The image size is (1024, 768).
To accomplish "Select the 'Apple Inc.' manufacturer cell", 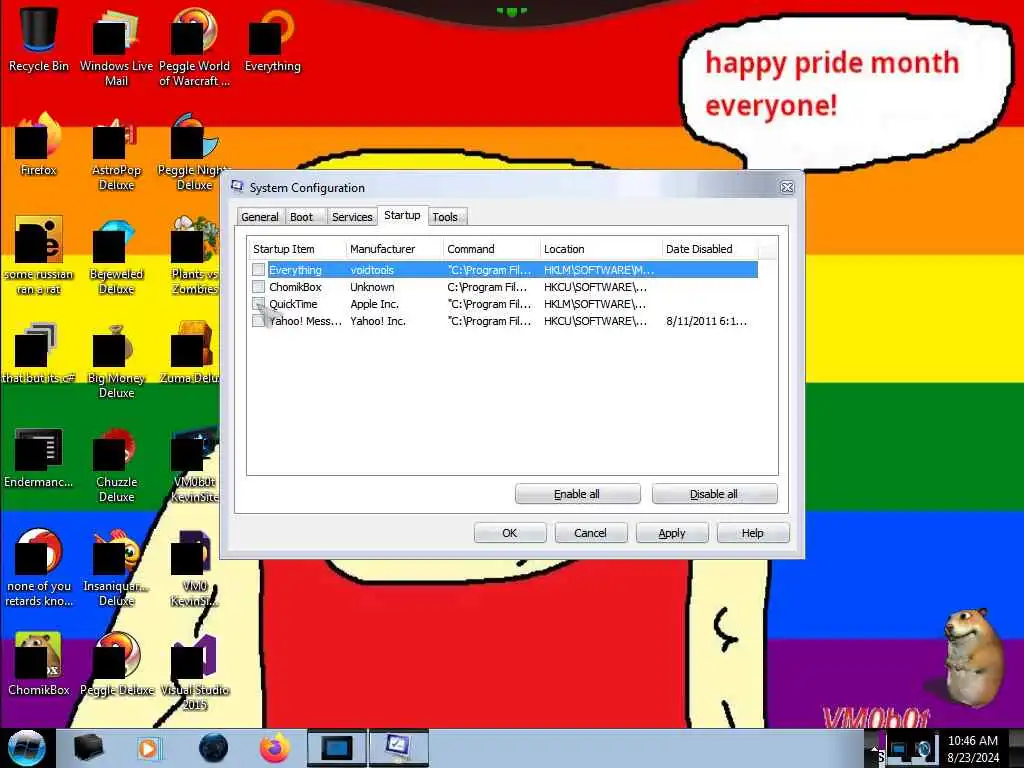I will (x=375, y=304).
